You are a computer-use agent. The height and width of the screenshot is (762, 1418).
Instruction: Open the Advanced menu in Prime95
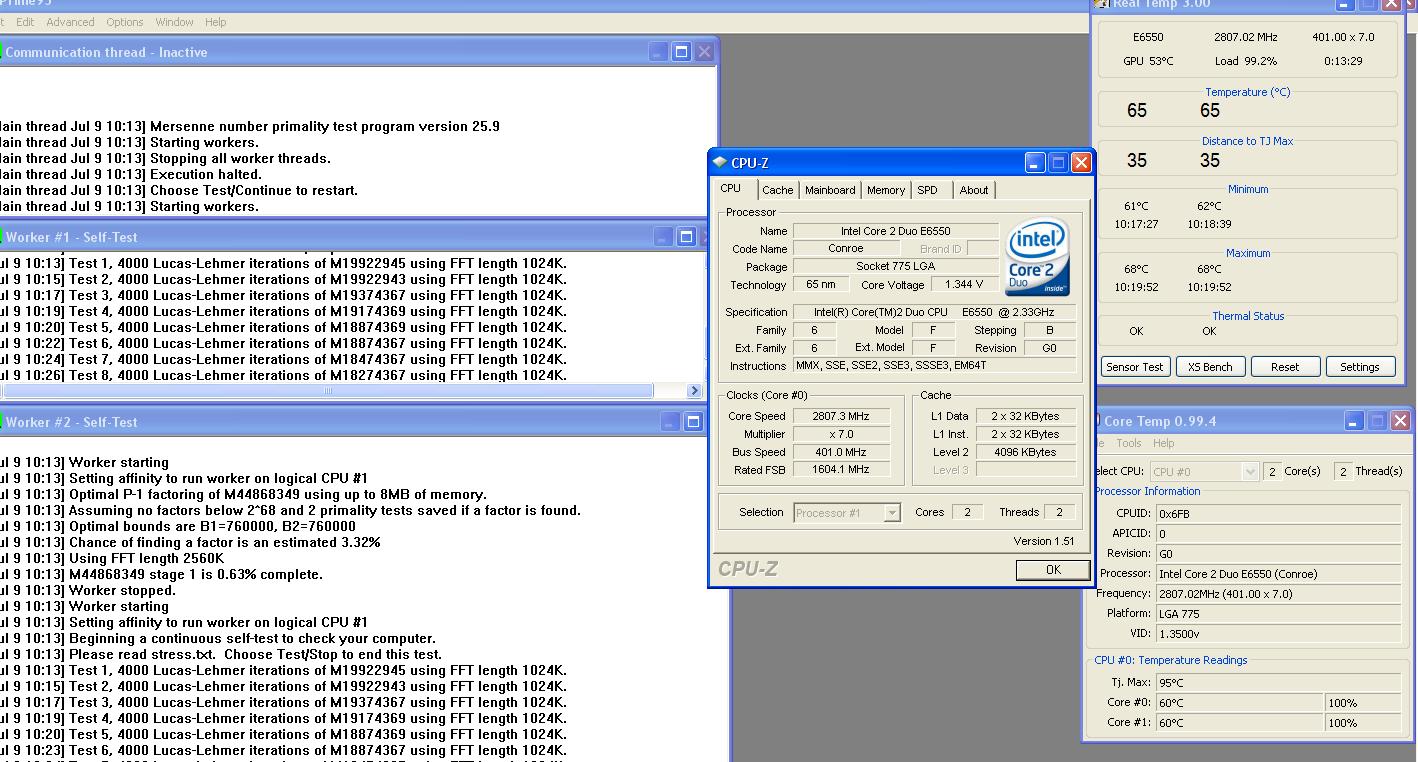[x=70, y=22]
